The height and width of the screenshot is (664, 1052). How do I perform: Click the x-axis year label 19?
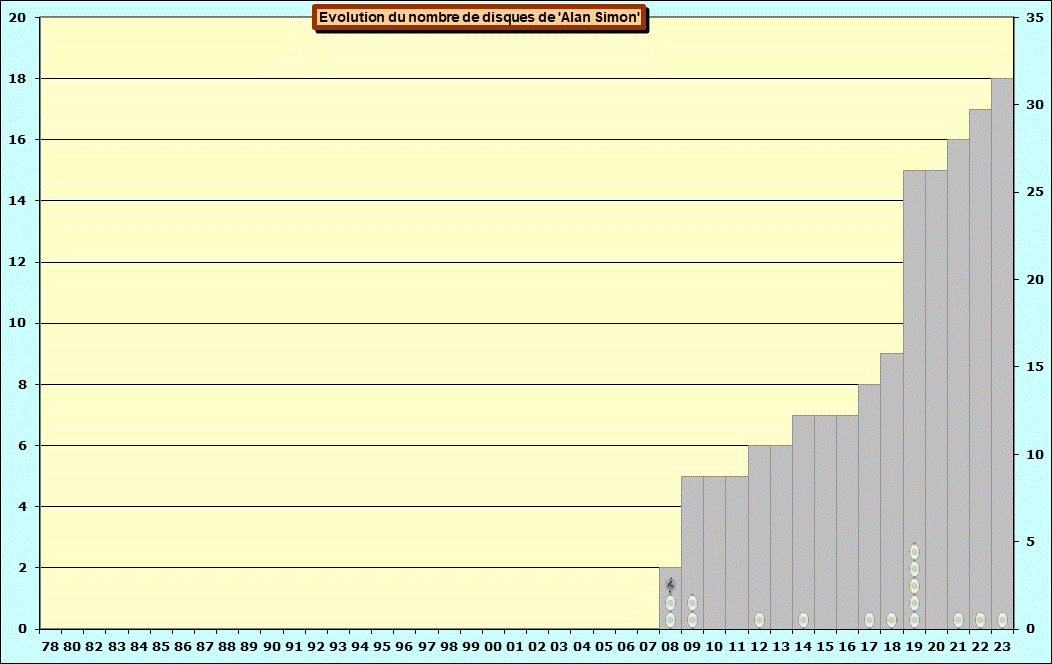pyautogui.click(x=914, y=647)
